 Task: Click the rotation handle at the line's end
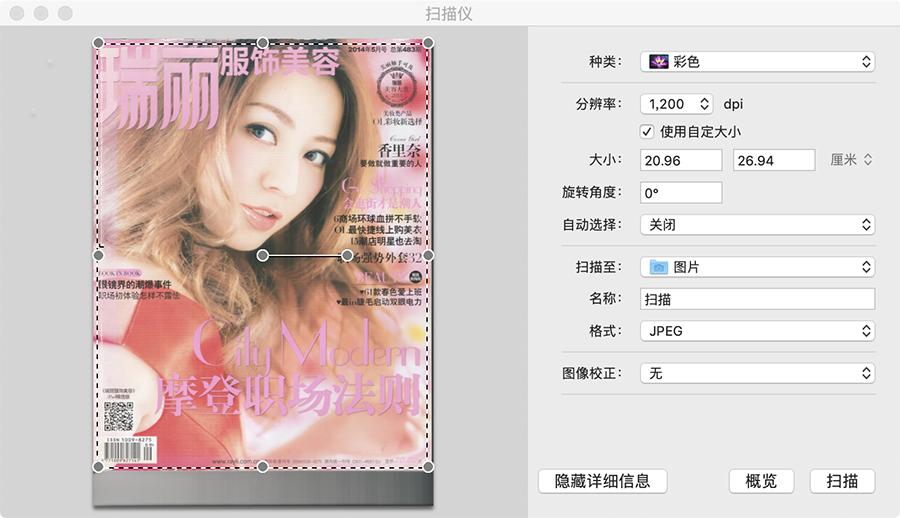[x=347, y=255]
